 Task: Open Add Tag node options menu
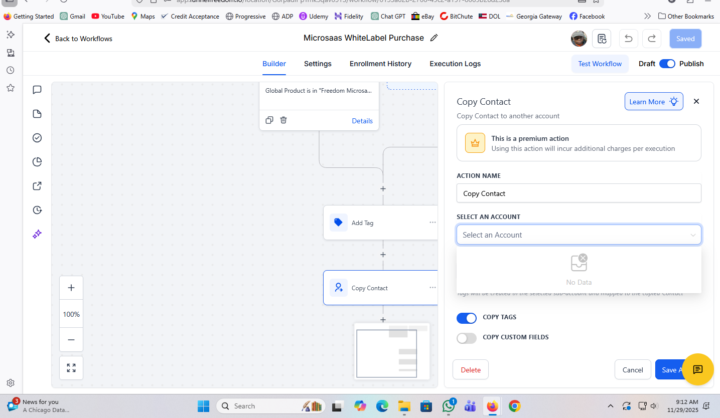pos(433,222)
